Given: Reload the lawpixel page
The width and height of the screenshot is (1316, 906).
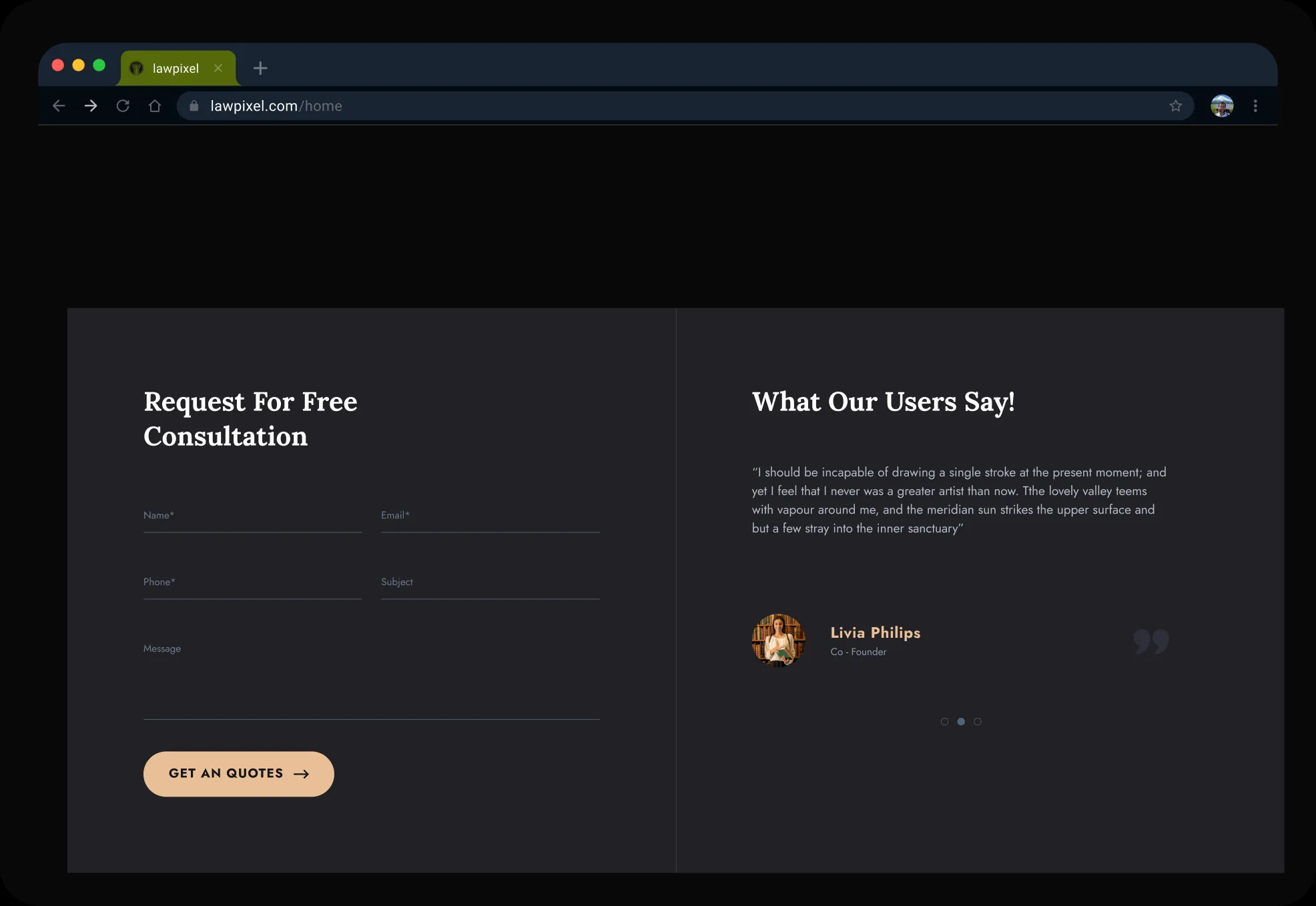Looking at the screenshot, I should [123, 106].
